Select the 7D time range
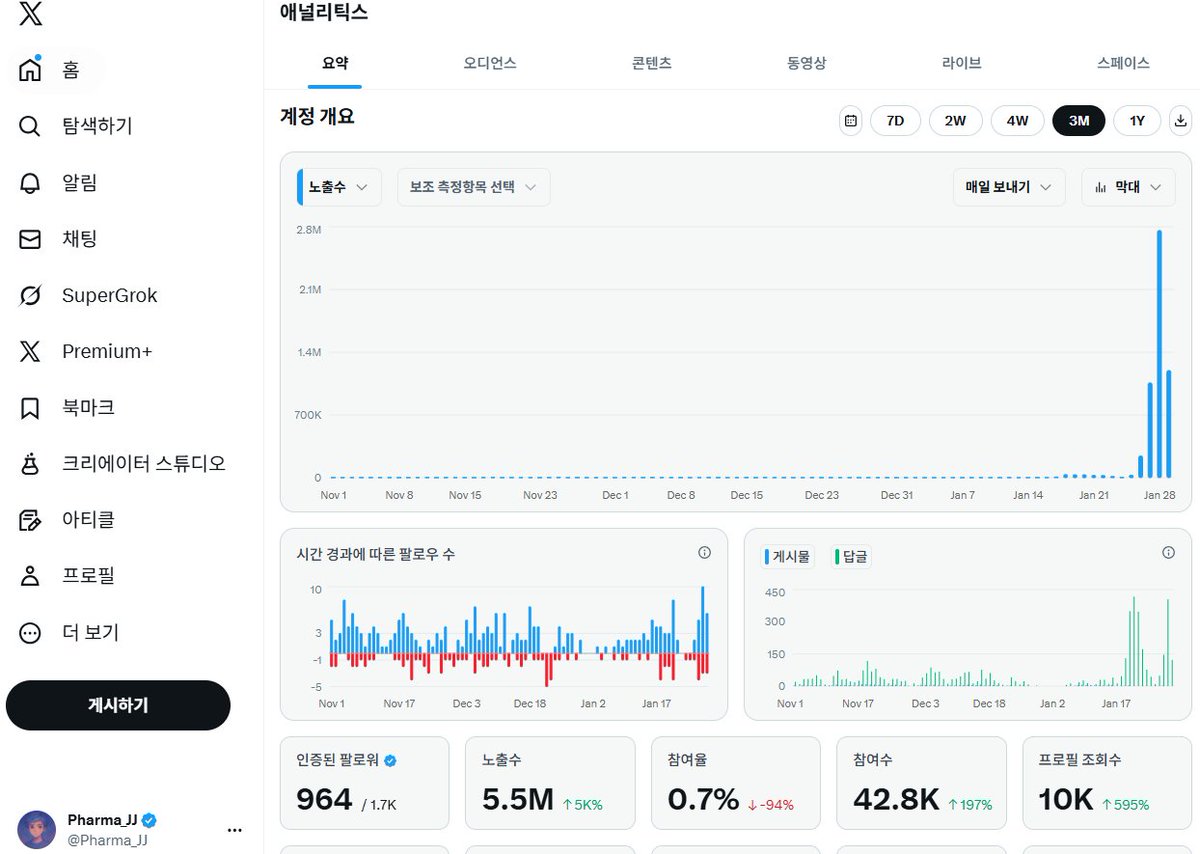The width and height of the screenshot is (1200, 854). [895, 121]
